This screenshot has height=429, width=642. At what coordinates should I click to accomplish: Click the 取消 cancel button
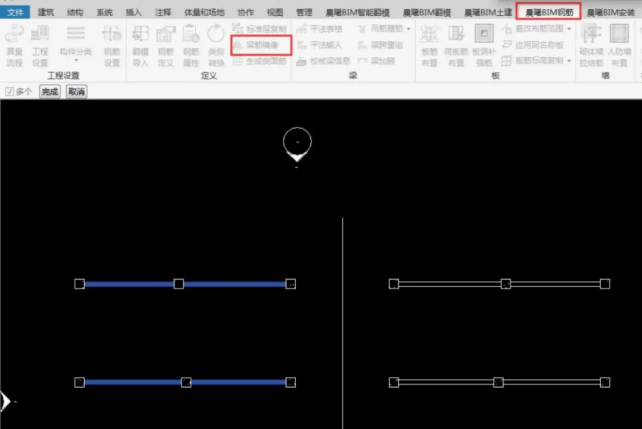pyautogui.click(x=76, y=91)
